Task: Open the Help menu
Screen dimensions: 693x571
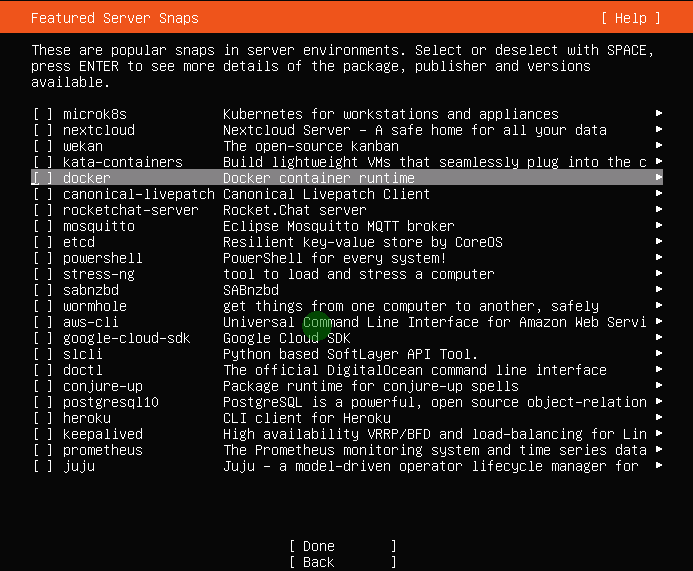Action: pyautogui.click(x=631, y=18)
